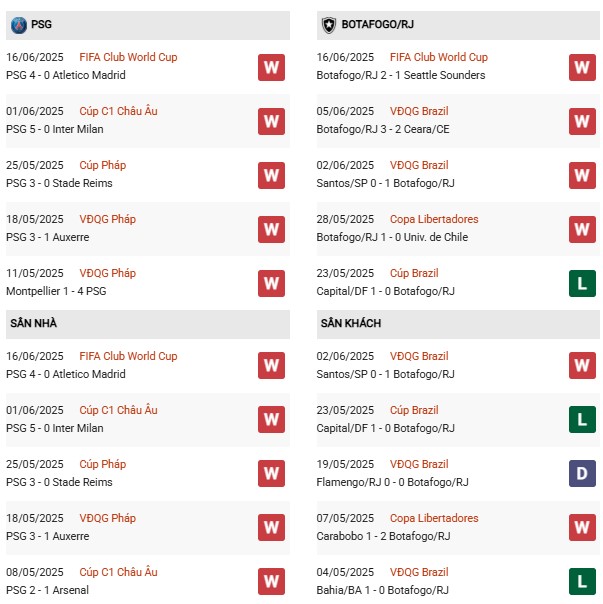Select the SÂN KHÁCH section header

pyautogui.click(x=458, y=323)
